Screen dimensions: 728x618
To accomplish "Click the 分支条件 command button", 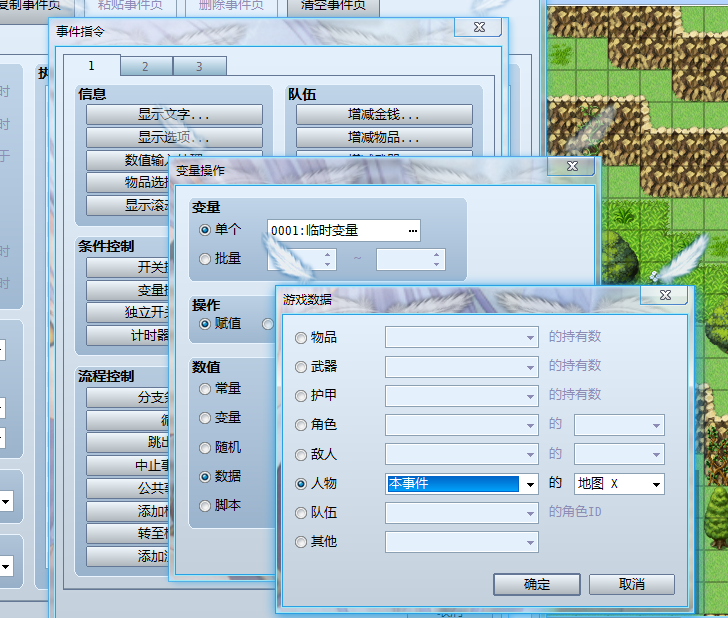I will coord(128,397).
